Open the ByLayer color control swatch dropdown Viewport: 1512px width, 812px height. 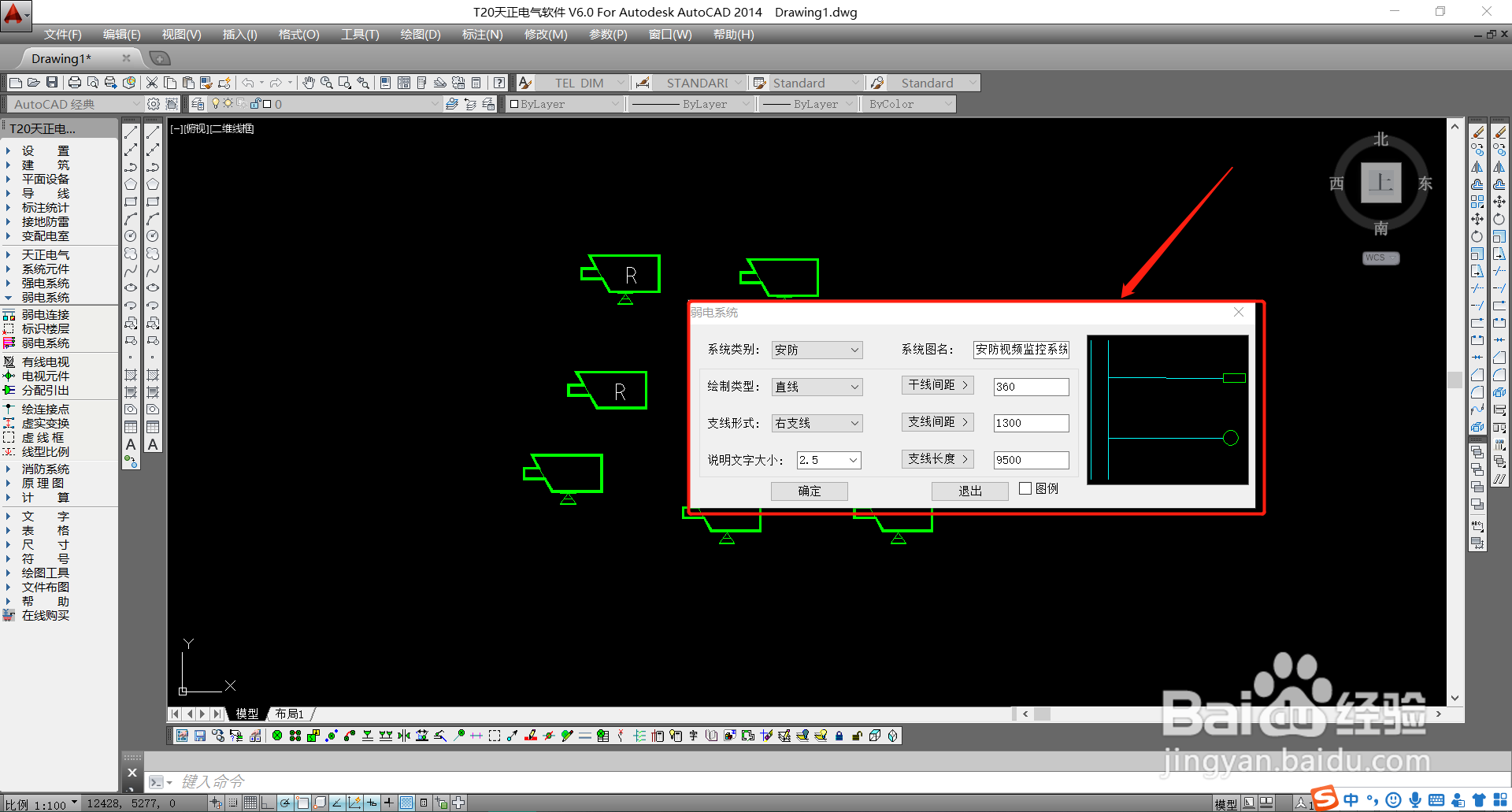coord(565,104)
